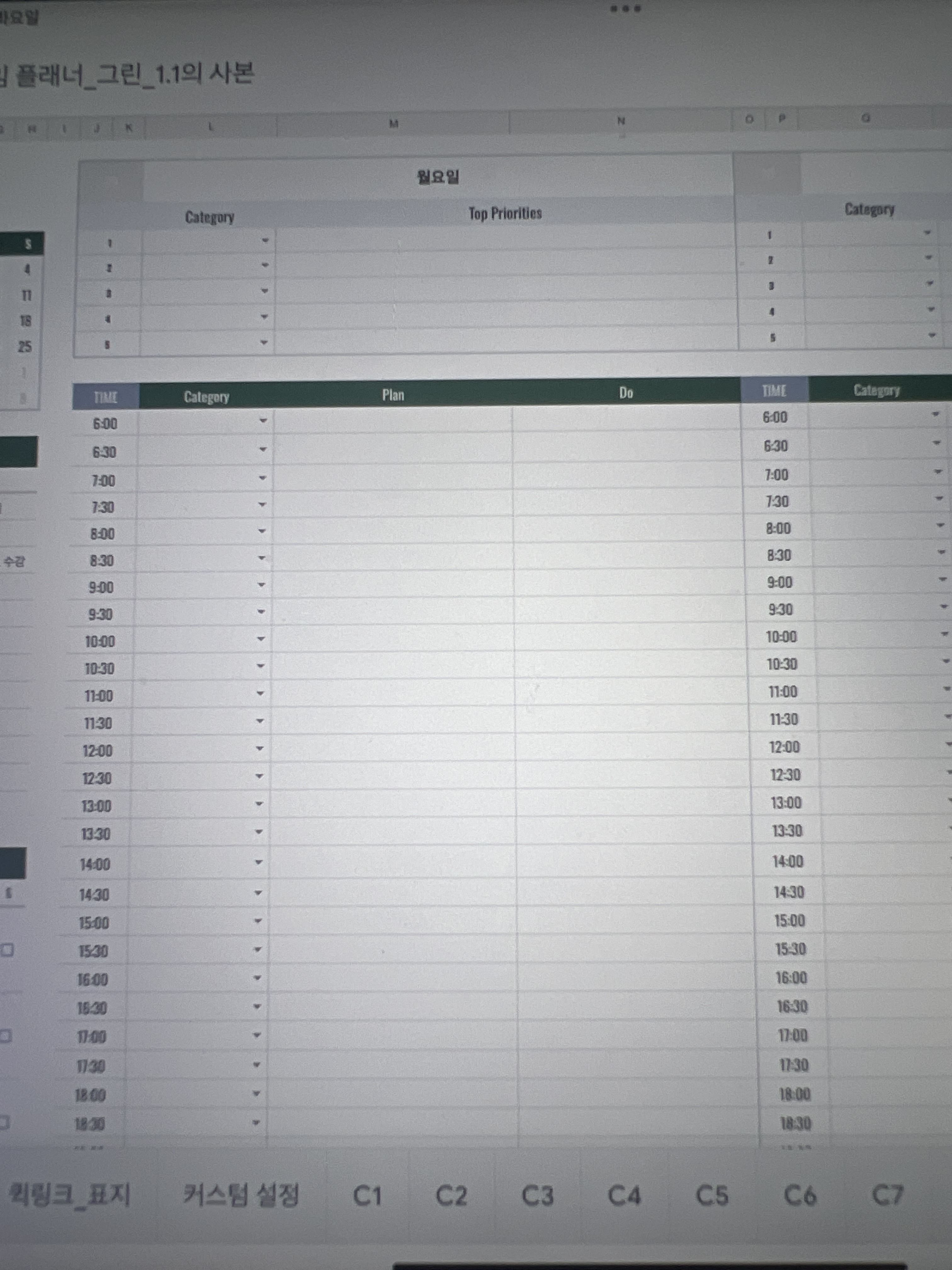Open right-side 6:00 Category dropdown arrow
The image size is (952, 1270).
(935, 415)
